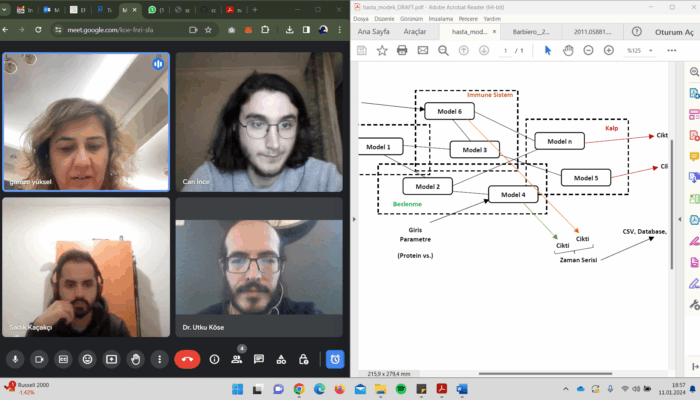Click the present screen icon
The image size is (700, 400).
[111, 359]
